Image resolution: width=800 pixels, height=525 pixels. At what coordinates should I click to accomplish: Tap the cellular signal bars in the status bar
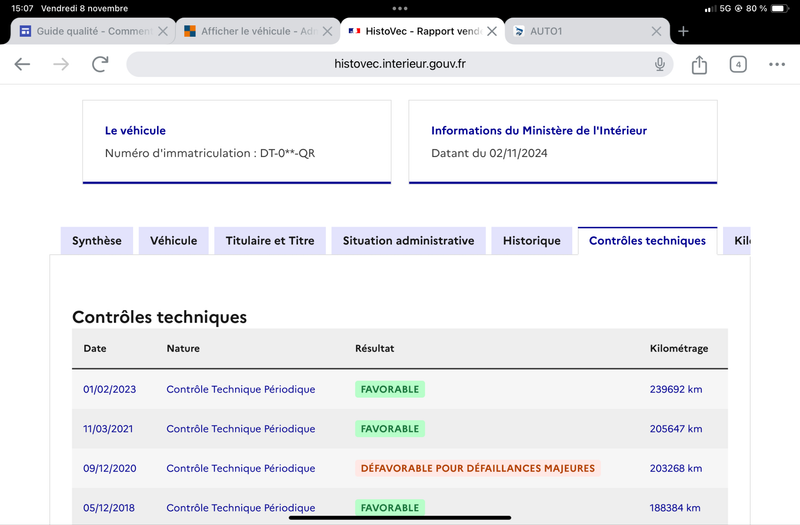coord(710,9)
